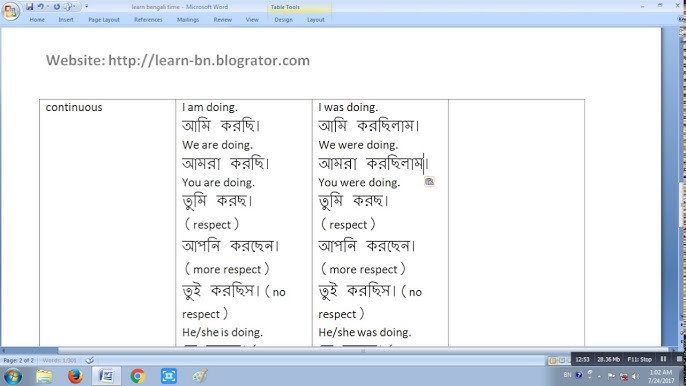Click the 'We were doing.' text

[x=358, y=145]
